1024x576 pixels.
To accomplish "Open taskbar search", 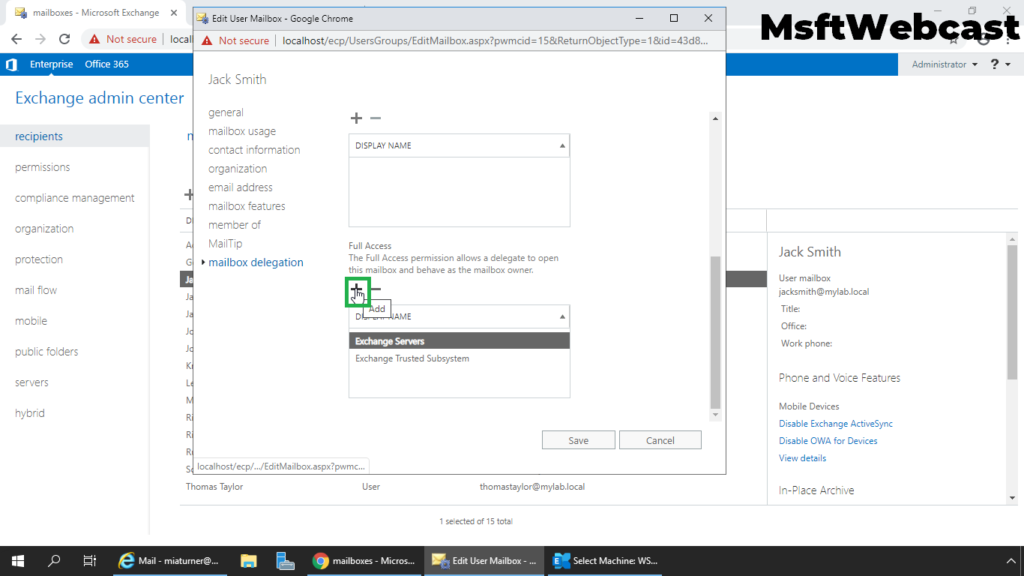I will click(54, 561).
